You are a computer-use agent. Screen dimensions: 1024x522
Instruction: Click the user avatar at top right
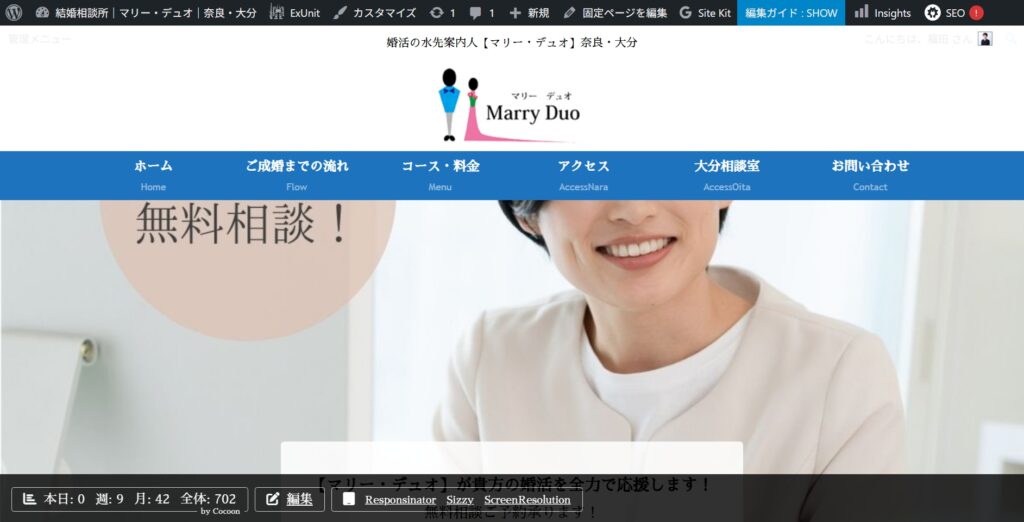click(985, 39)
